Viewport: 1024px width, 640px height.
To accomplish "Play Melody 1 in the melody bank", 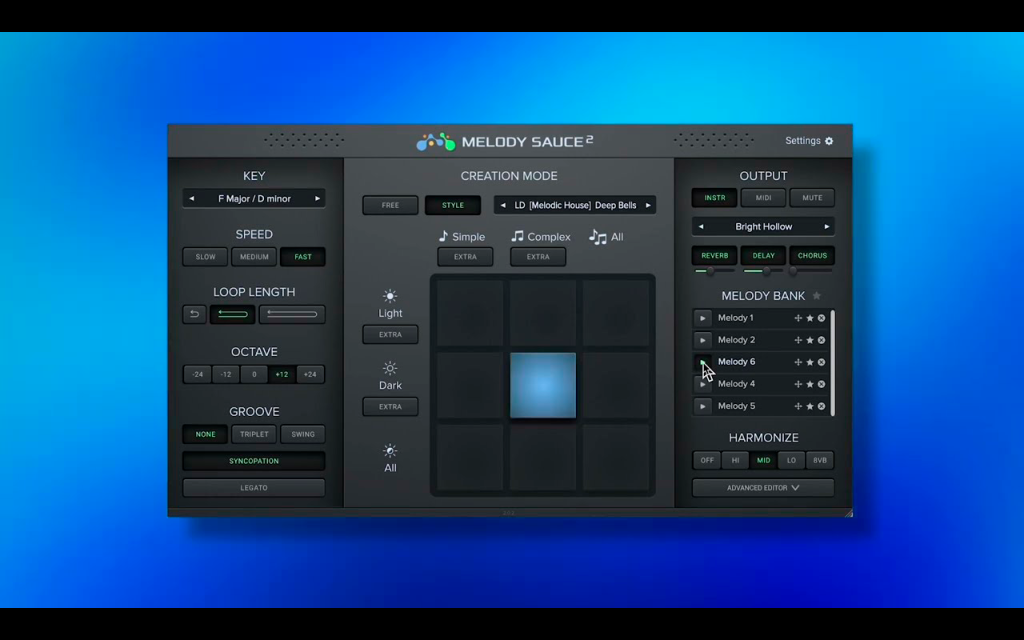I will 703,318.
